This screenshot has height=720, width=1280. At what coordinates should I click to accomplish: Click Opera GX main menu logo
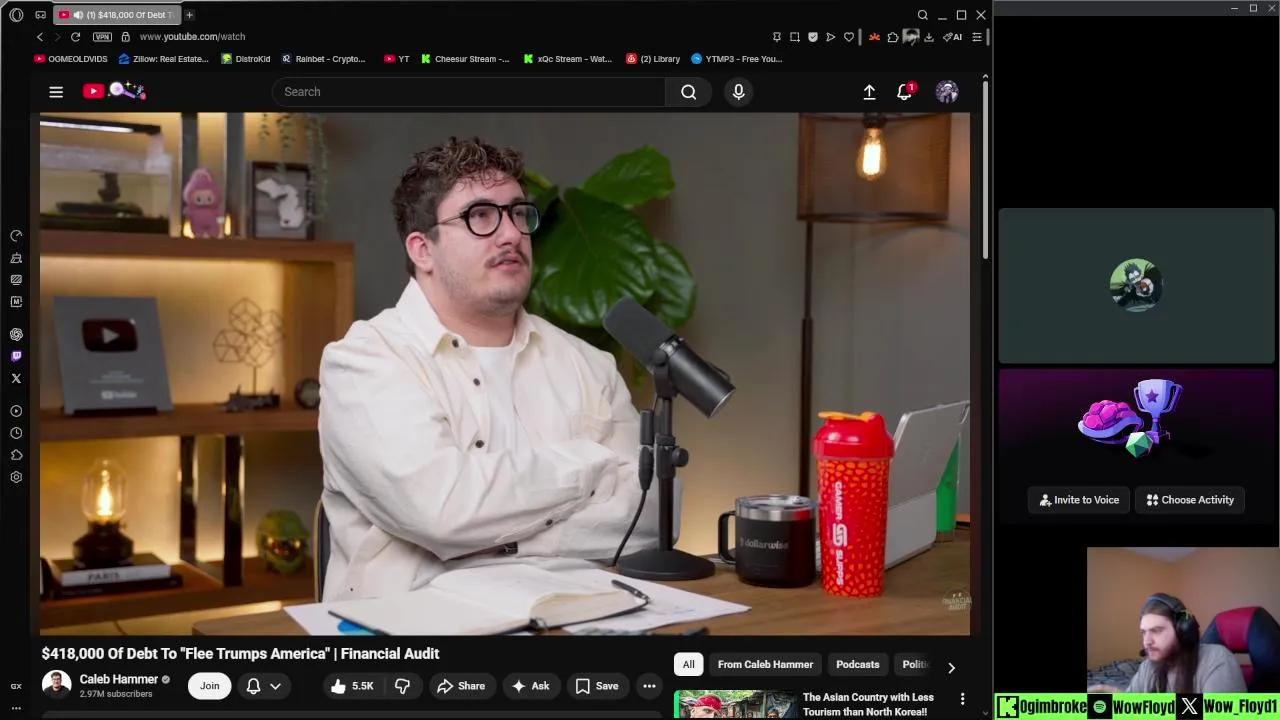click(x=16, y=15)
